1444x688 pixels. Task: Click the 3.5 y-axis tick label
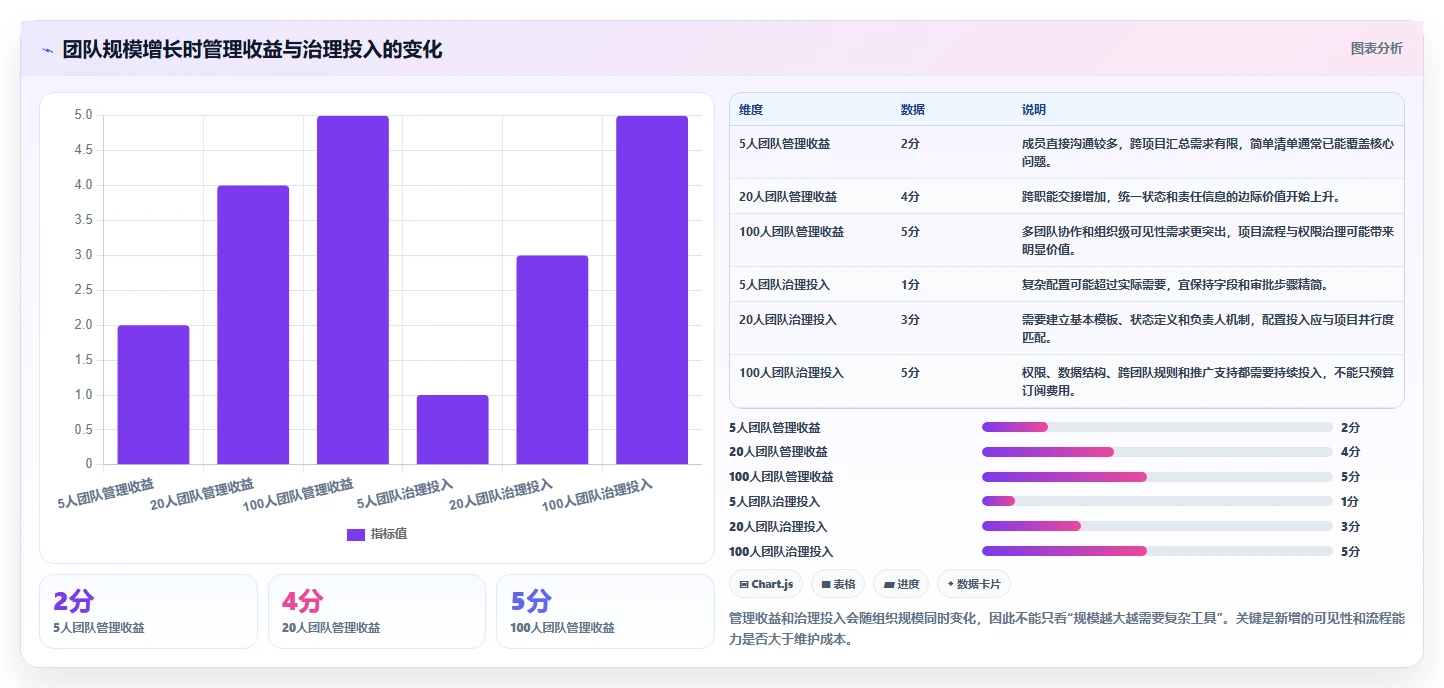(x=83, y=220)
